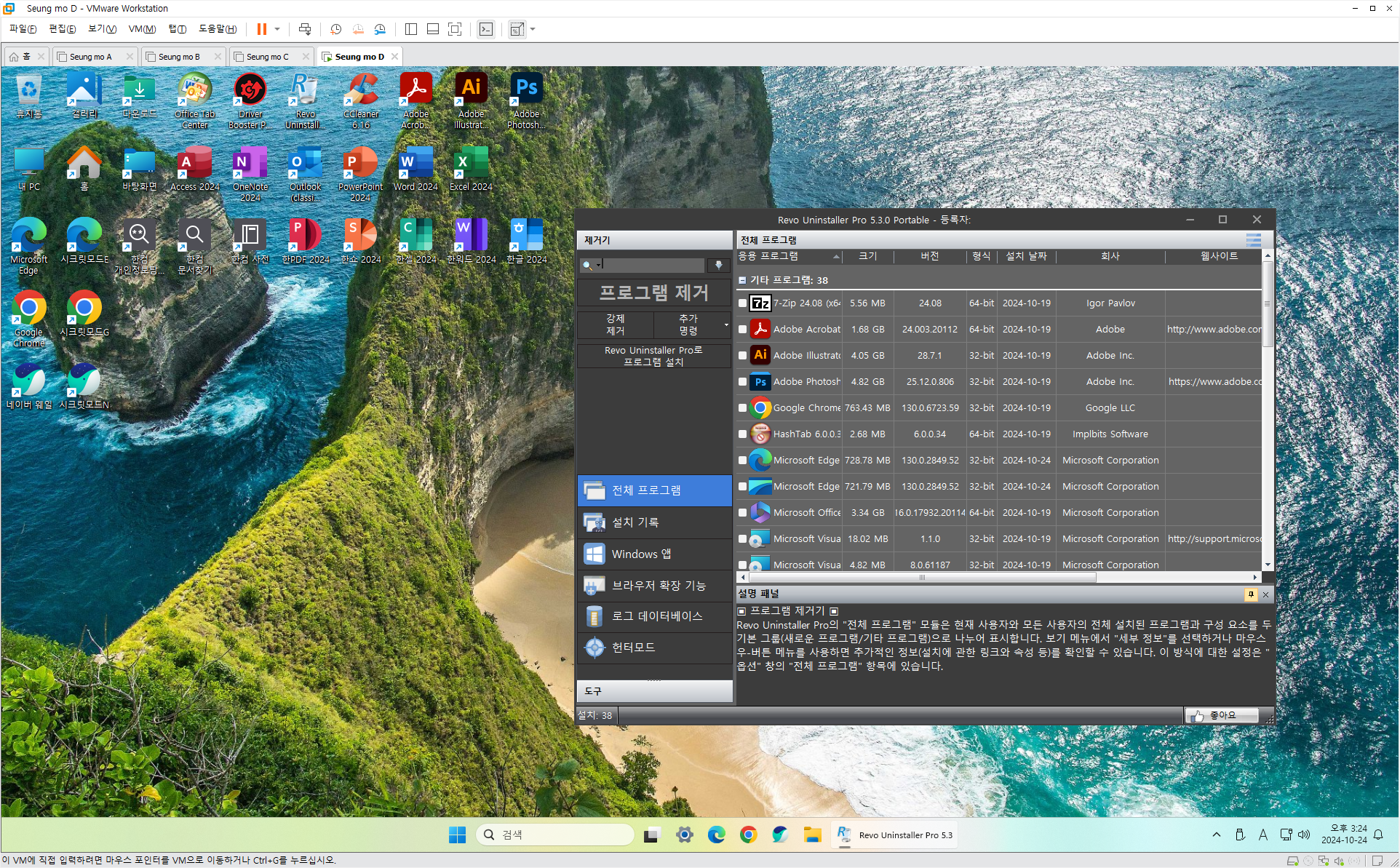Image resolution: width=1400 pixels, height=868 pixels.
Task: Sort by 설치 날짜 column
Action: point(1026,256)
